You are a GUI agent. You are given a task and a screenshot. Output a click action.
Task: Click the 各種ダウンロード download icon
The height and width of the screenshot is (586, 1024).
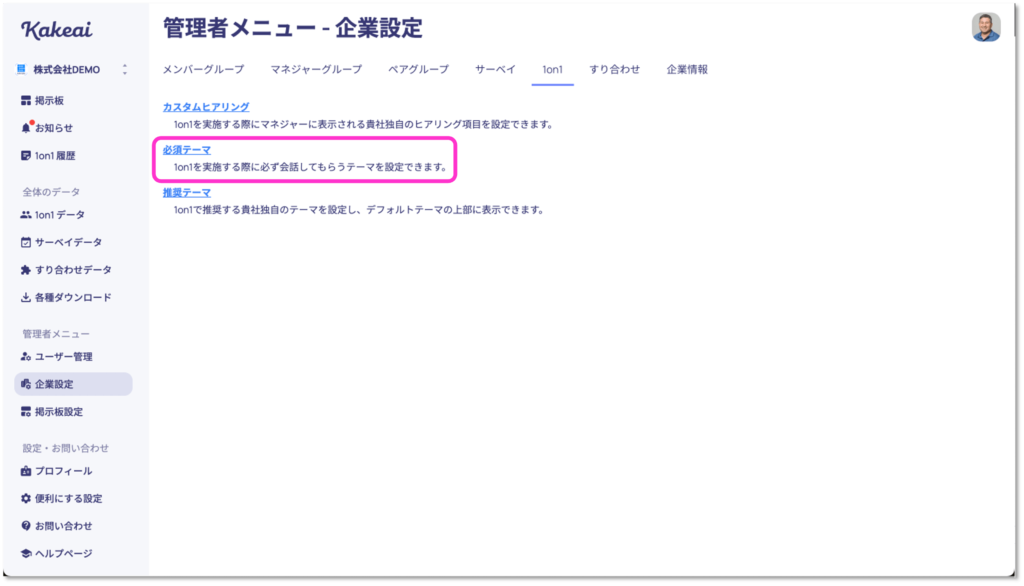click(25, 297)
